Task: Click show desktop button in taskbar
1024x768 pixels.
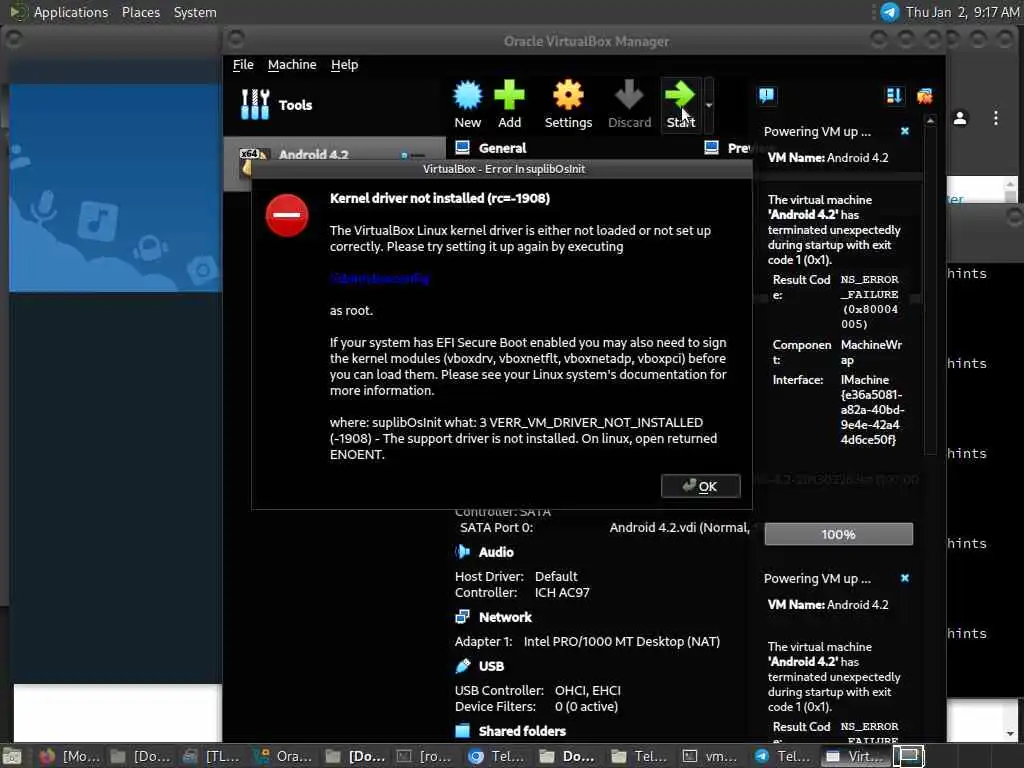Action: [x=12, y=756]
